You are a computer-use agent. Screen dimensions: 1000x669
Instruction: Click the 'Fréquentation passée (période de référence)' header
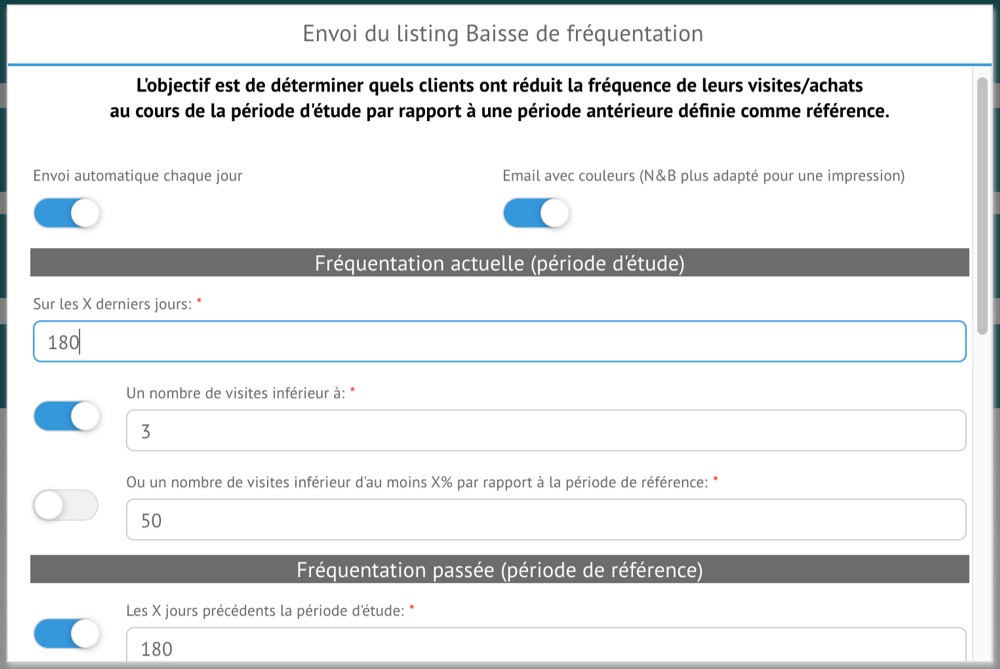(x=499, y=570)
